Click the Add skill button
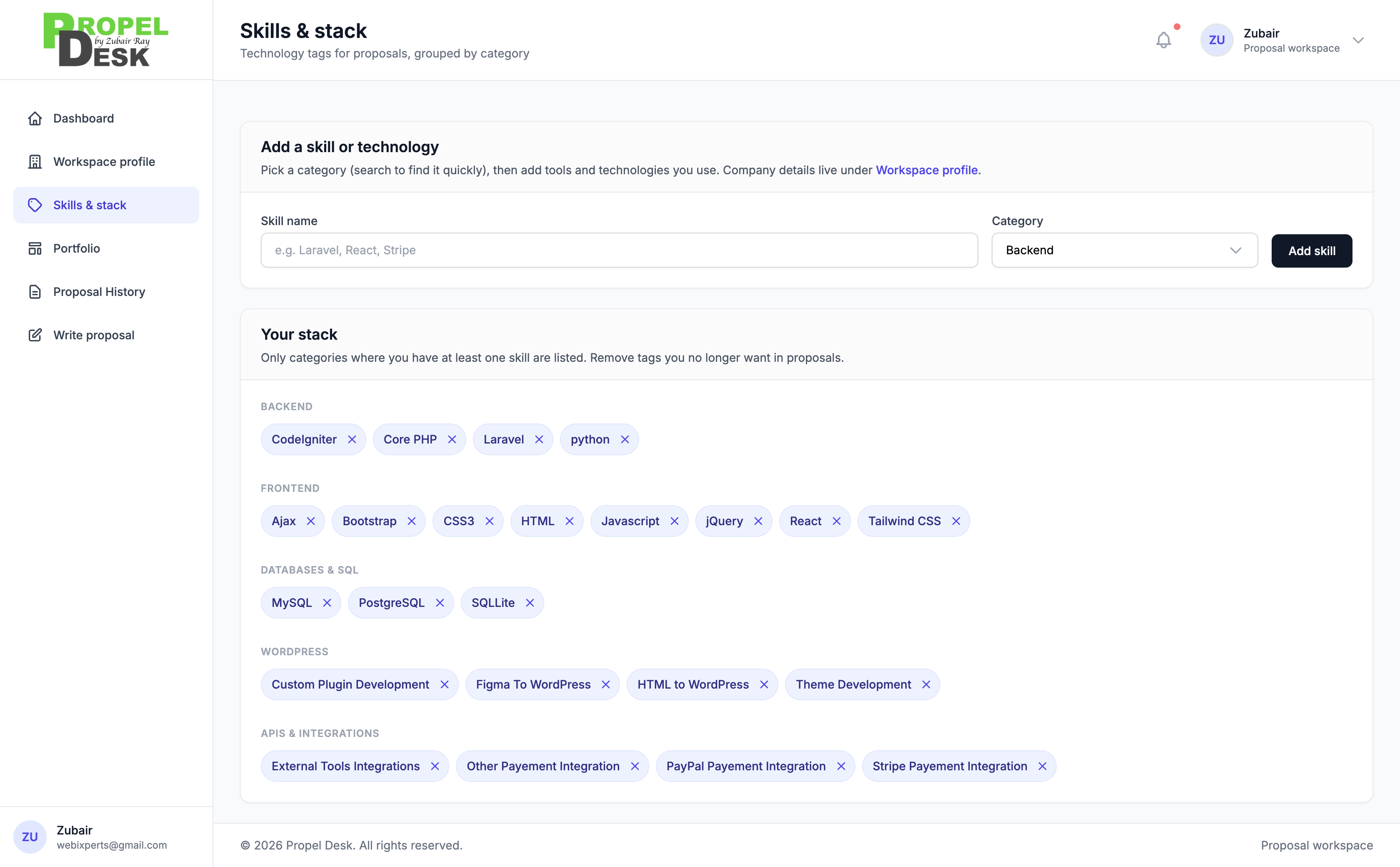 (x=1311, y=251)
